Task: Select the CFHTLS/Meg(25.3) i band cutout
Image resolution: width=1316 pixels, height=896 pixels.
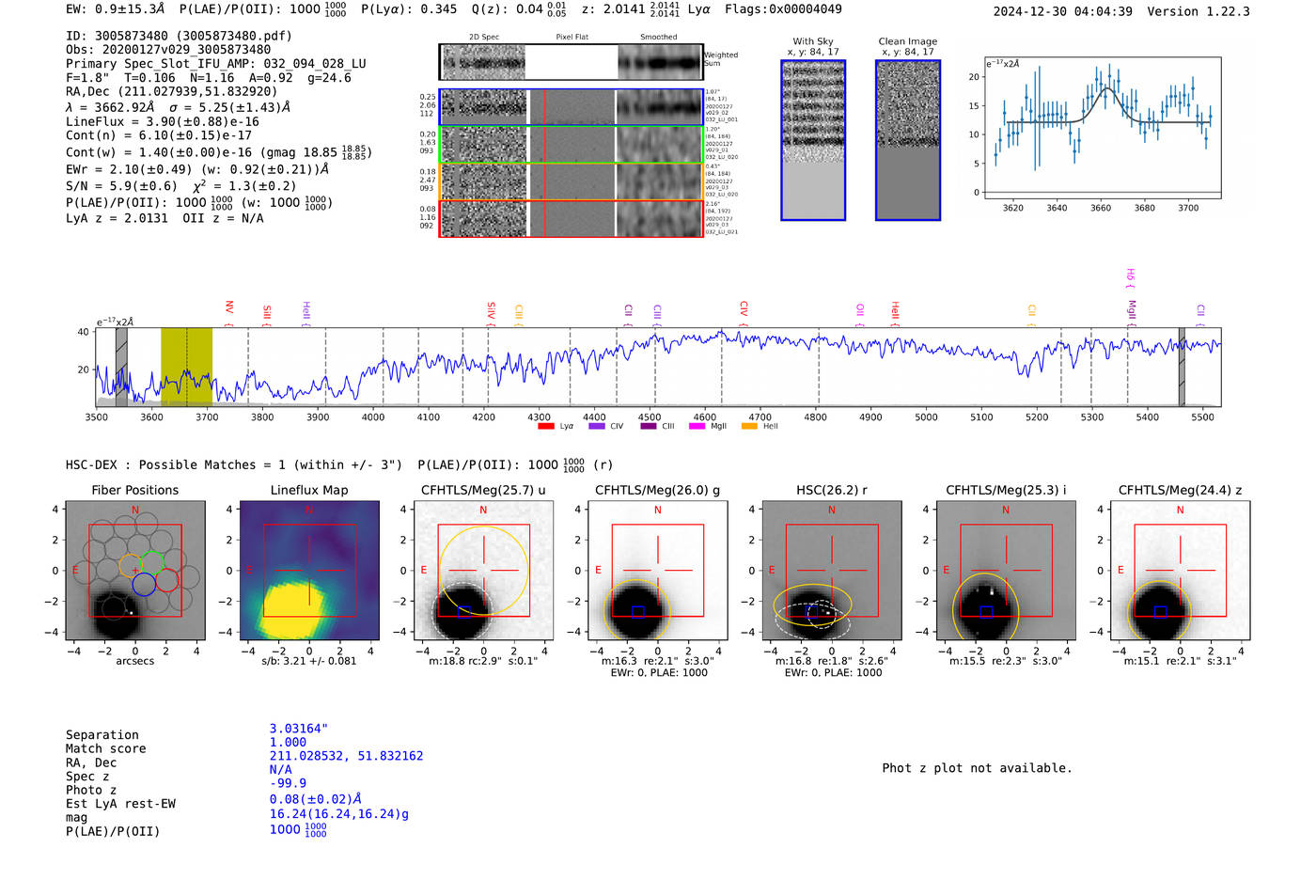Action: pos(1006,570)
